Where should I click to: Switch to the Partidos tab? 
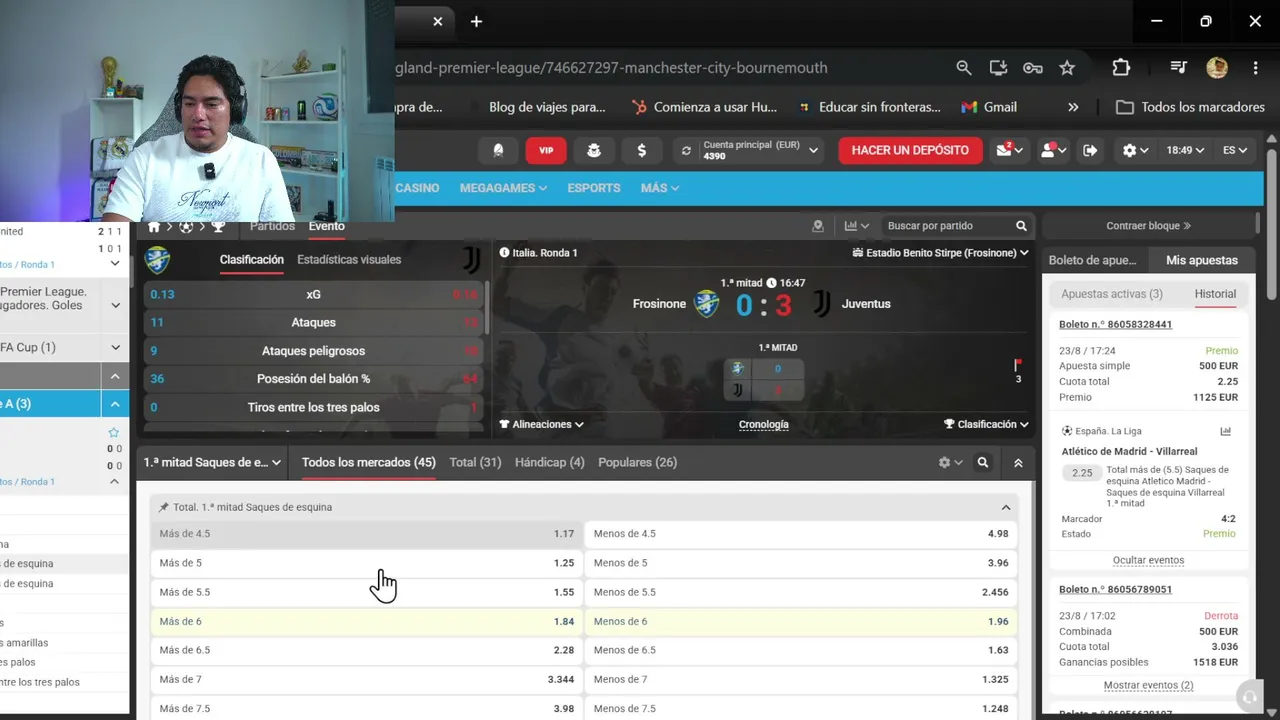(272, 226)
